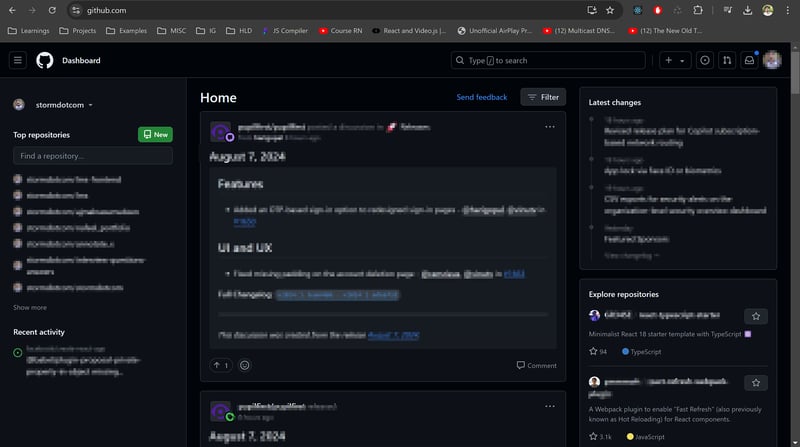This screenshot has height=447, width=800.
Task: Click the GitHub Octocat logo
Action: pos(45,60)
